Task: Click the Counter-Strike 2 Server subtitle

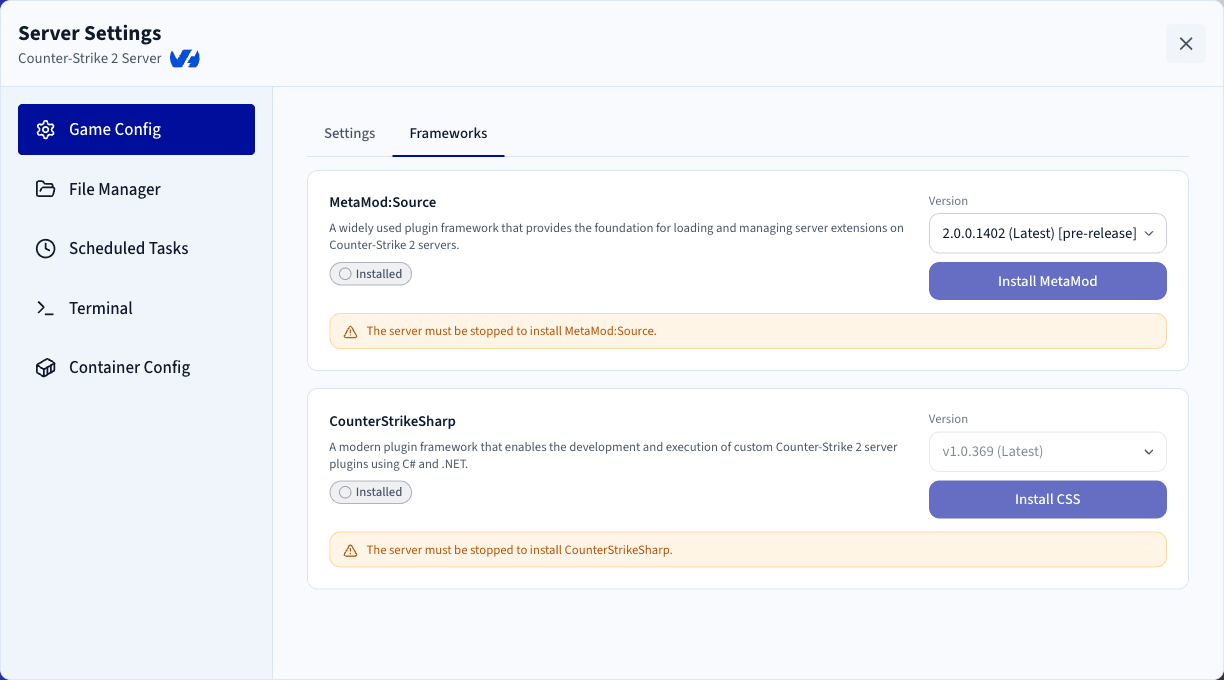Action: tap(90, 59)
